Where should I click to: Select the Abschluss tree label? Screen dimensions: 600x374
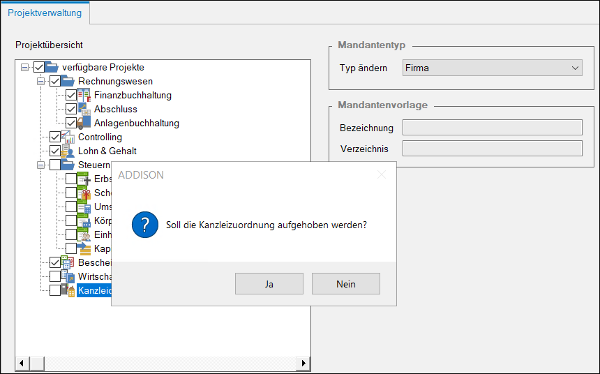coord(116,109)
